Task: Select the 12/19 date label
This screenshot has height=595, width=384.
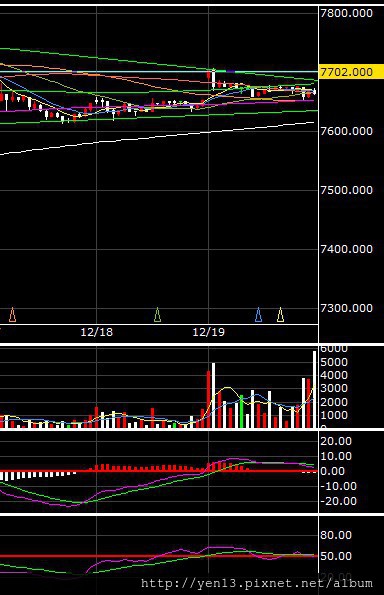Action: point(208,332)
